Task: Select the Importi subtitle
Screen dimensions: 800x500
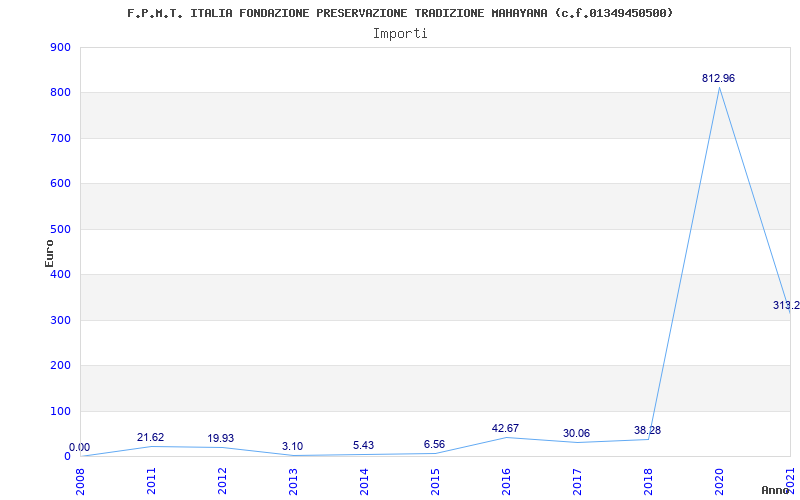Action: click(400, 34)
